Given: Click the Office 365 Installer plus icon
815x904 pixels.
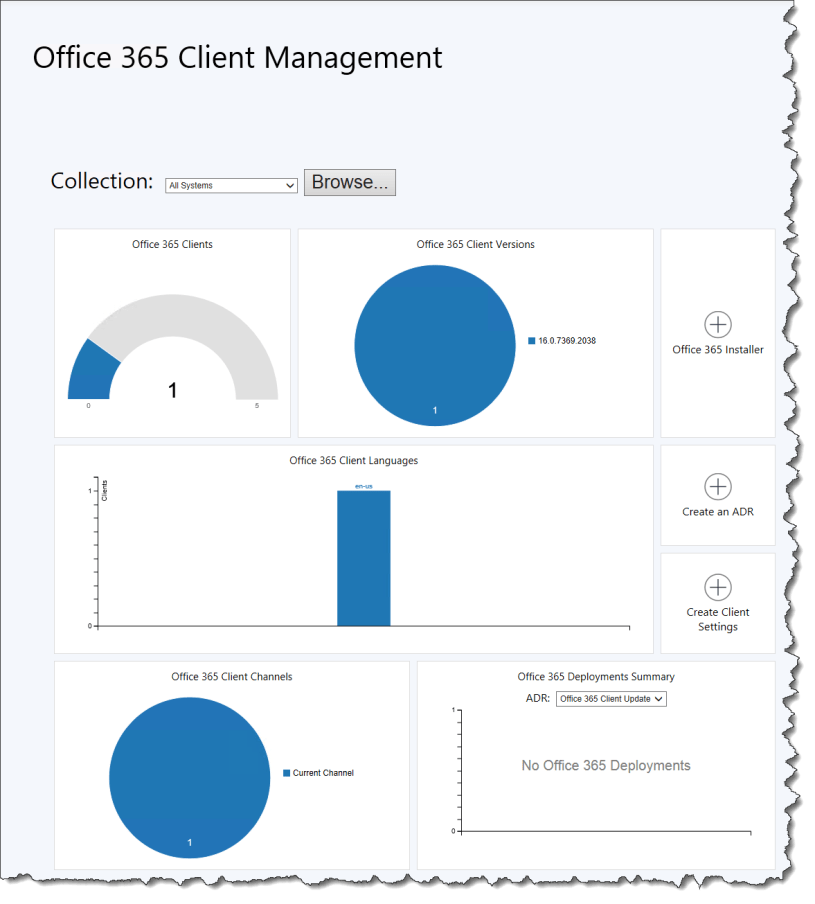Looking at the screenshot, I should [x=718, y=324].
